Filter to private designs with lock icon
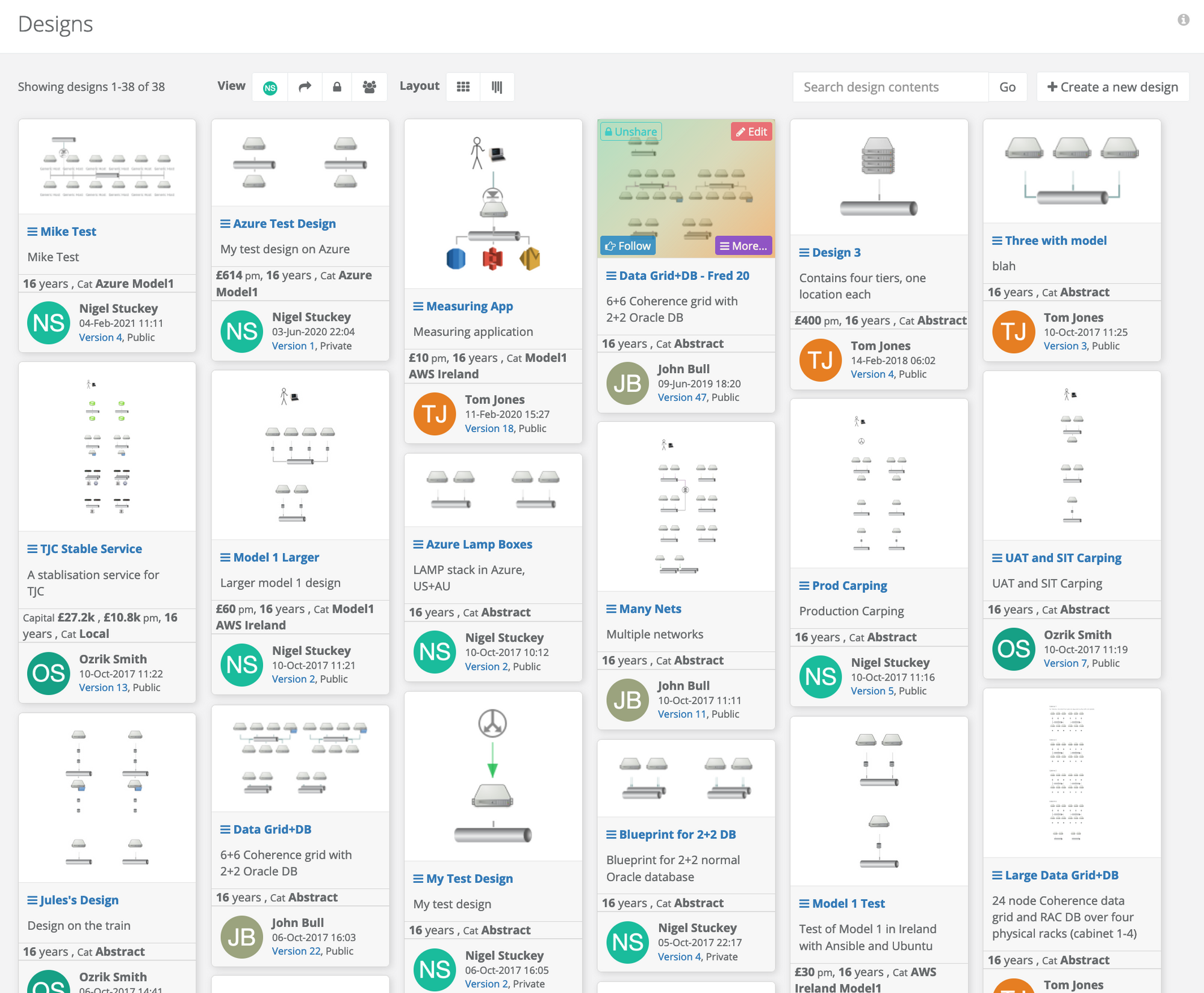Viewport: 1204px width, 993px height. [x=337, y=87]
